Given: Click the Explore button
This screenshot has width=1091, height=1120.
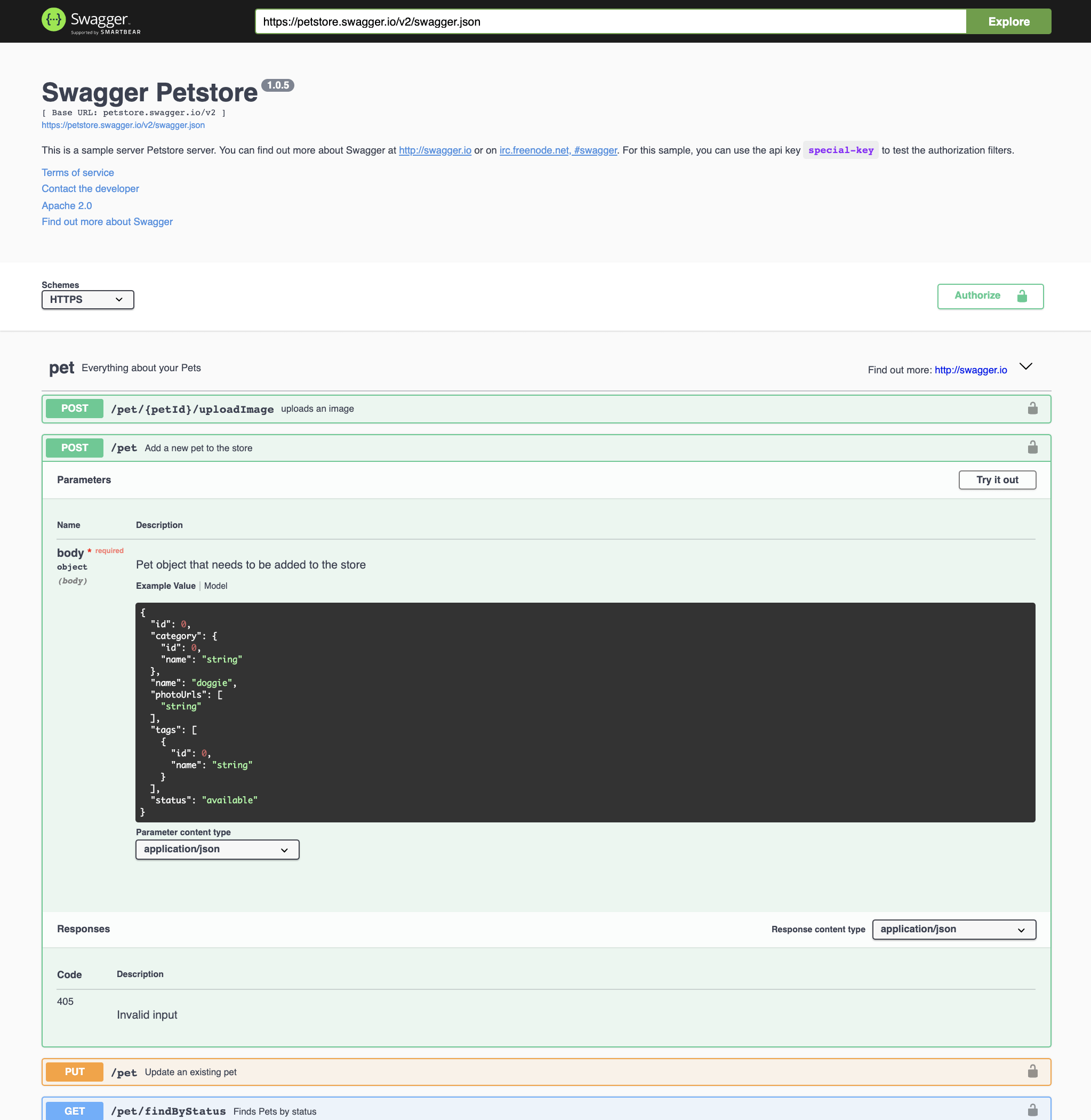Looking at the screenshot, I should (1008, 21).
